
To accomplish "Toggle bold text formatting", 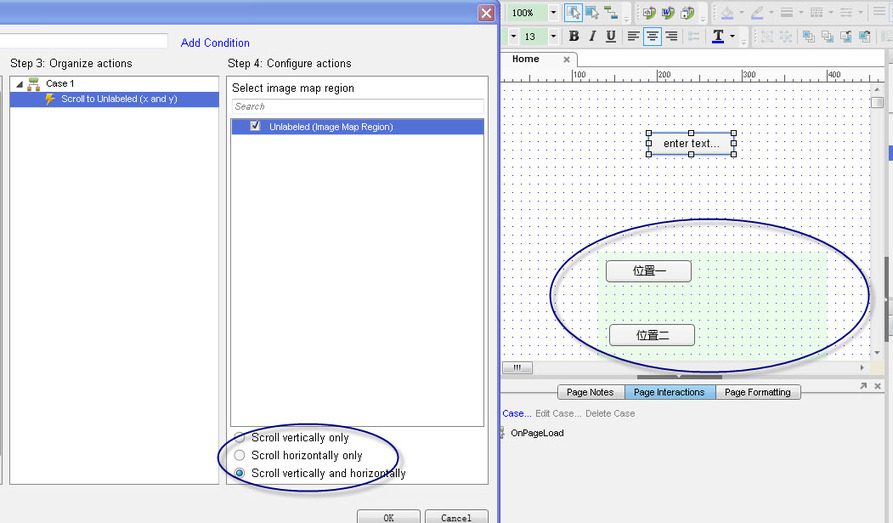I will (x=574, y=36).
